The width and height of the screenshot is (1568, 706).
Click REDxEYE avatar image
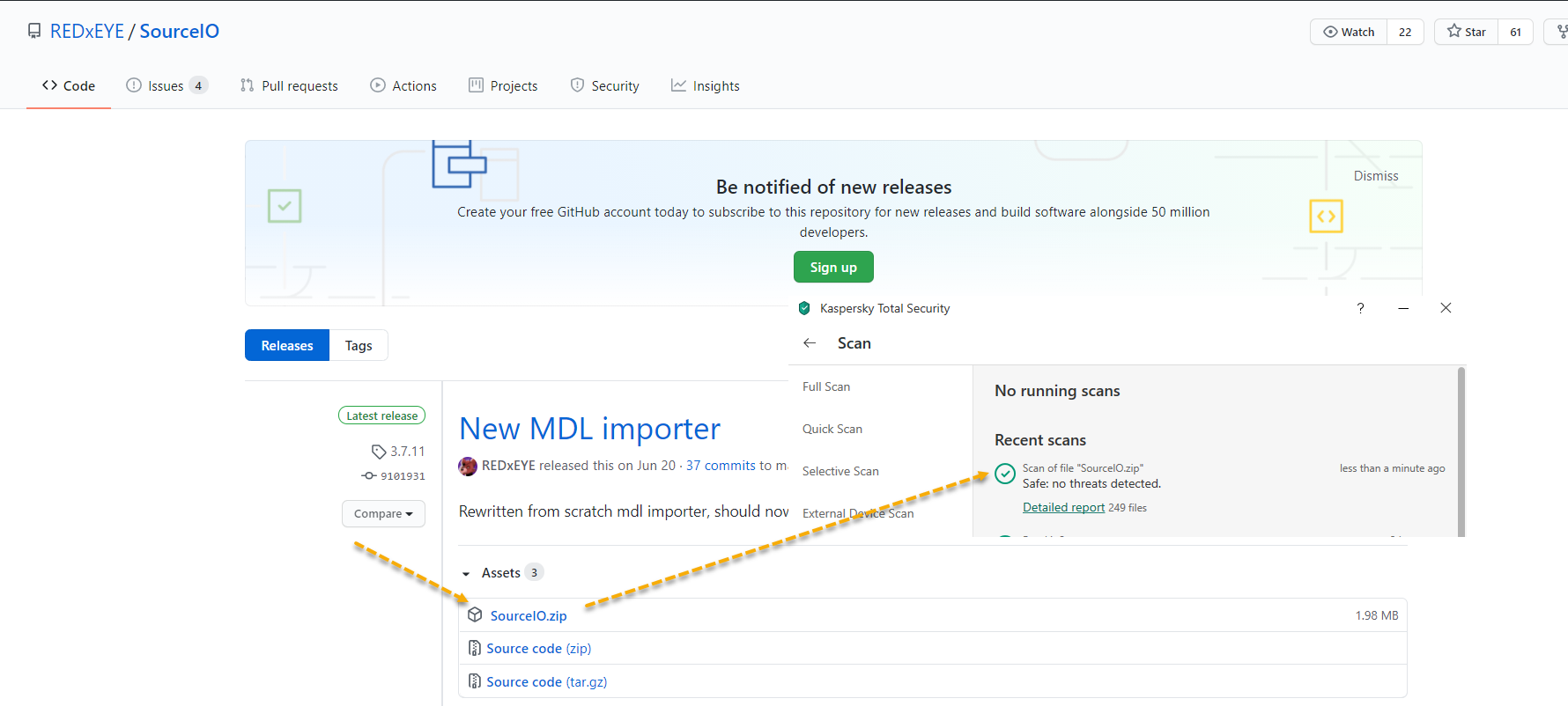pos(468,466)
